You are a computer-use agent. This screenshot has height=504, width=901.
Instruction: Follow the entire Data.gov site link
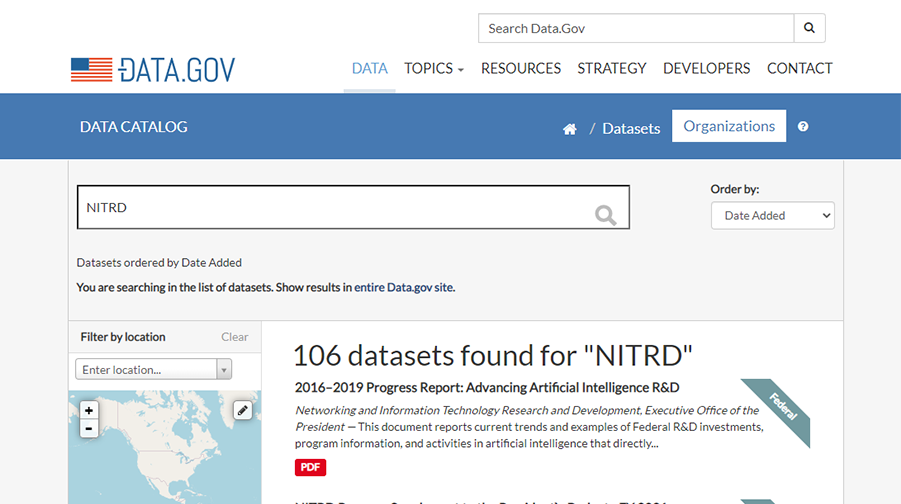(x=404, y=287)
